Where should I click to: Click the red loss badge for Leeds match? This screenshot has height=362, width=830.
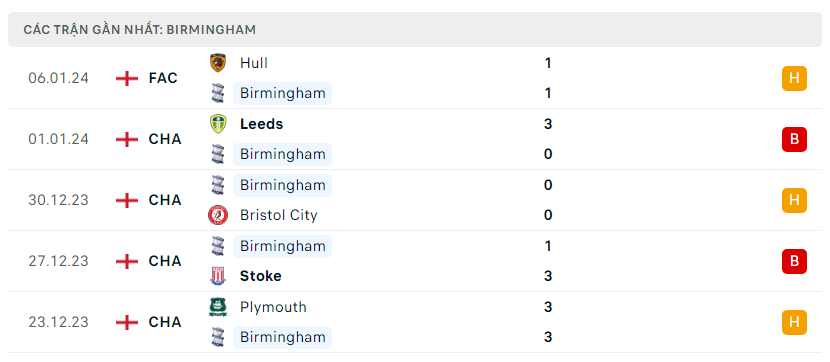(x=794, y=139)
